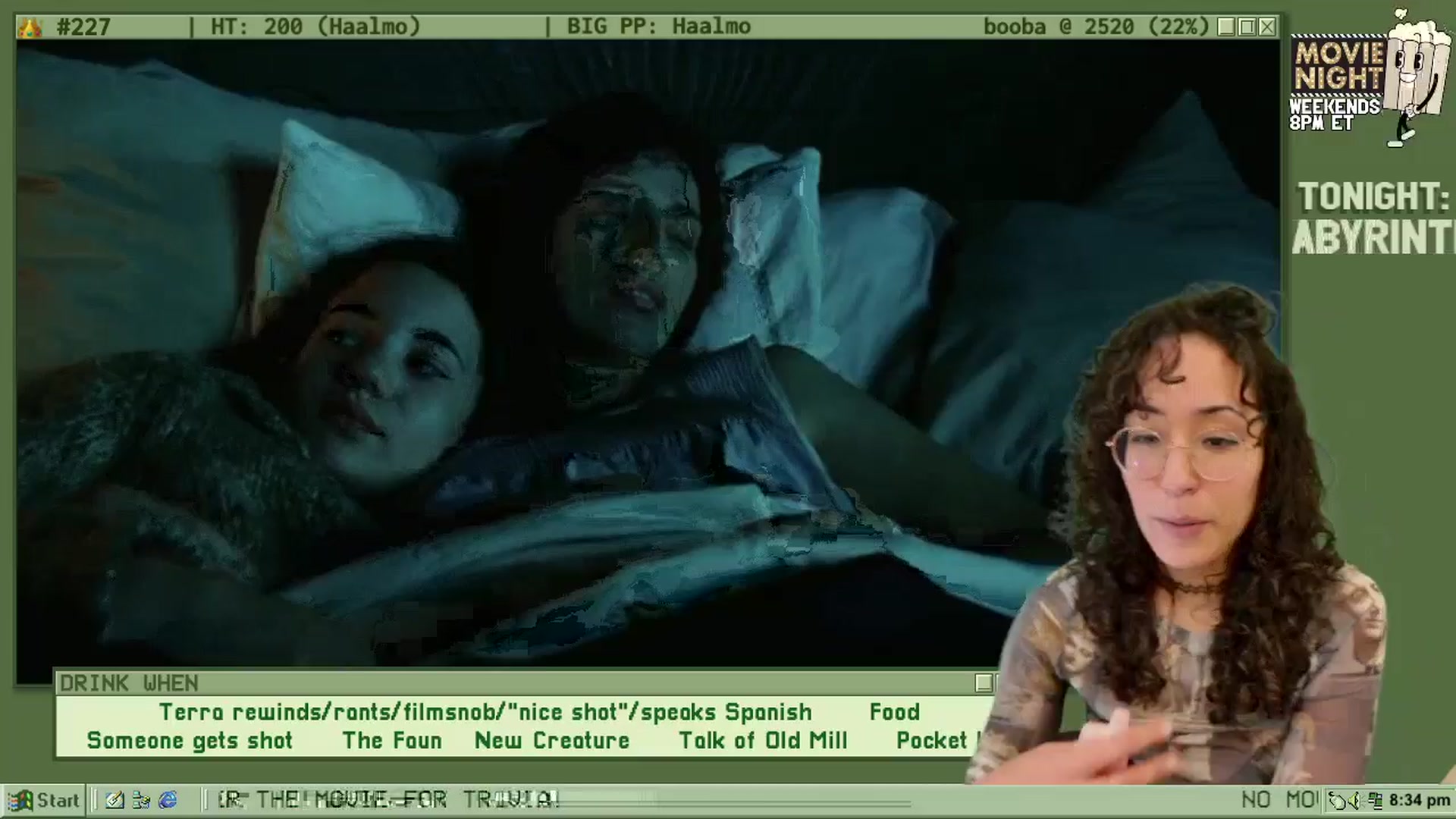
Task: Click 'booba @ 2520 (22%)' text
Action: (1096, 27)
